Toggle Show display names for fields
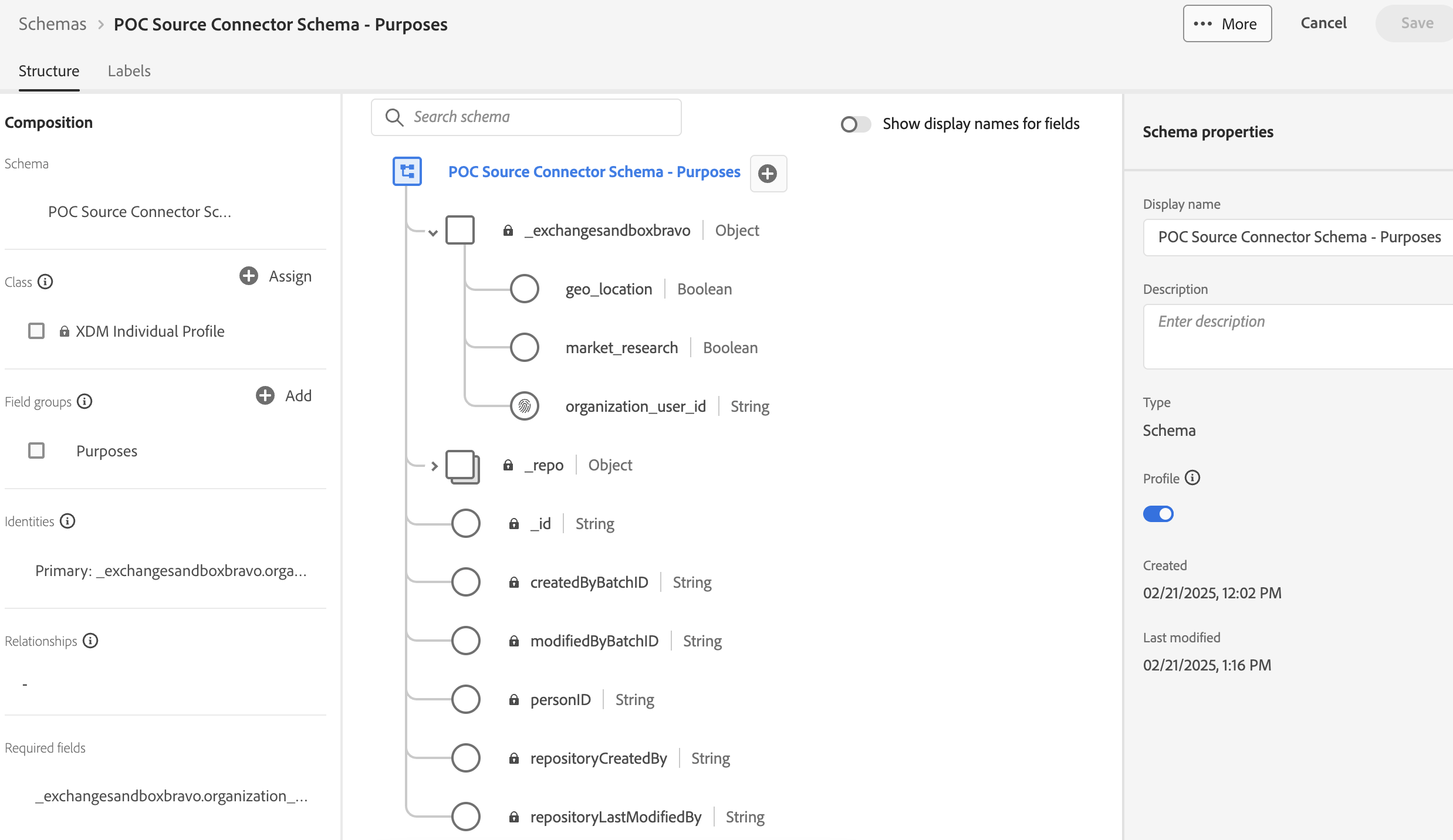Image resolution: width=1453 pixels, height=840 pixels. pos(855,124)
